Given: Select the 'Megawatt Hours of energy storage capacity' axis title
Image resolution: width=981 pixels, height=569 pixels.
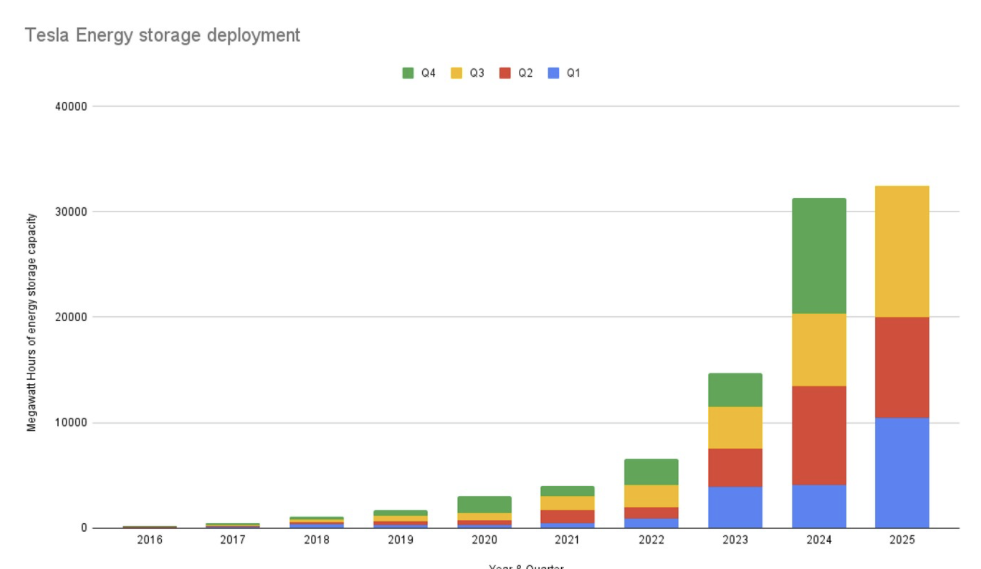Looking at the screenshot, I should pos(32,322).
